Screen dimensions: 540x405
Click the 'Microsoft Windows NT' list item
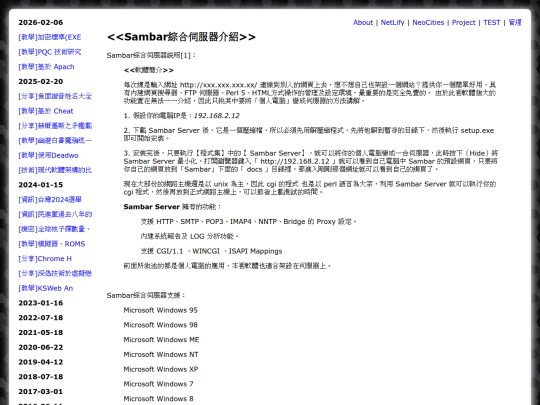[161, 355]
